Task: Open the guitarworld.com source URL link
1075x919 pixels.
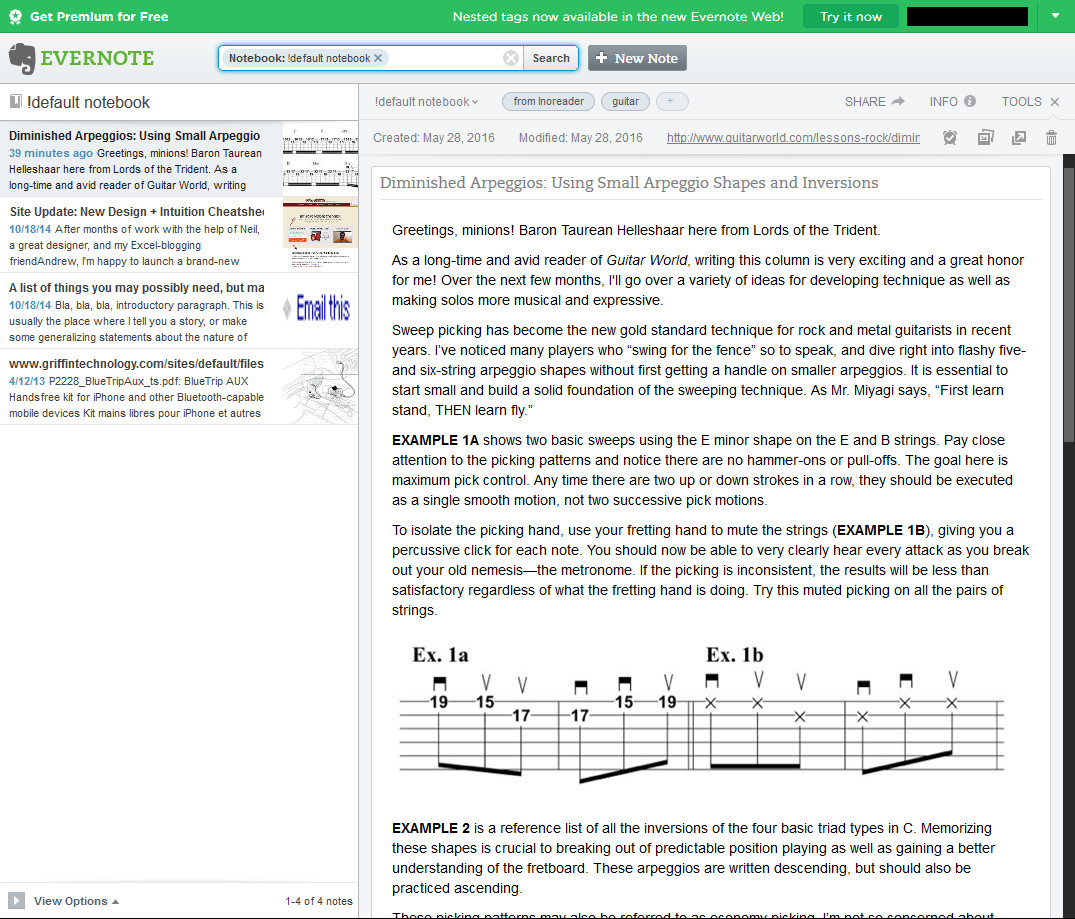Action: click(x=793, y=138)
